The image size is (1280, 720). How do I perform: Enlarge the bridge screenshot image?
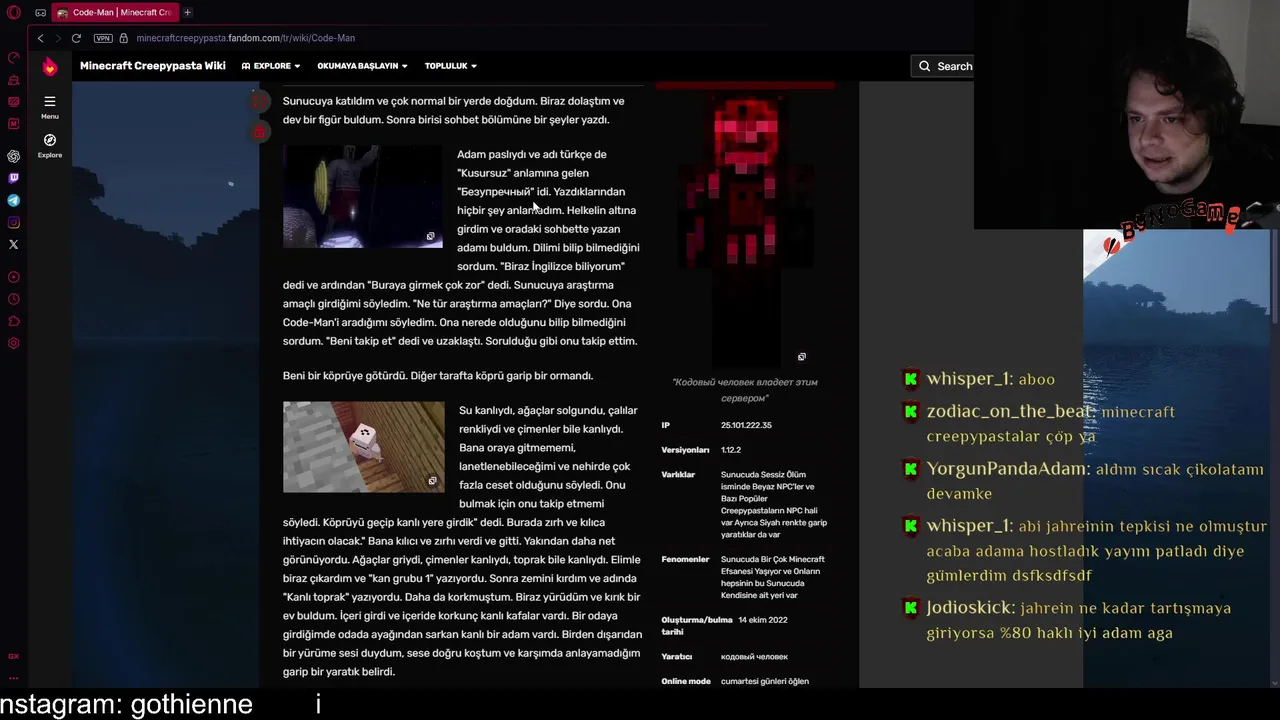[432, 481]
